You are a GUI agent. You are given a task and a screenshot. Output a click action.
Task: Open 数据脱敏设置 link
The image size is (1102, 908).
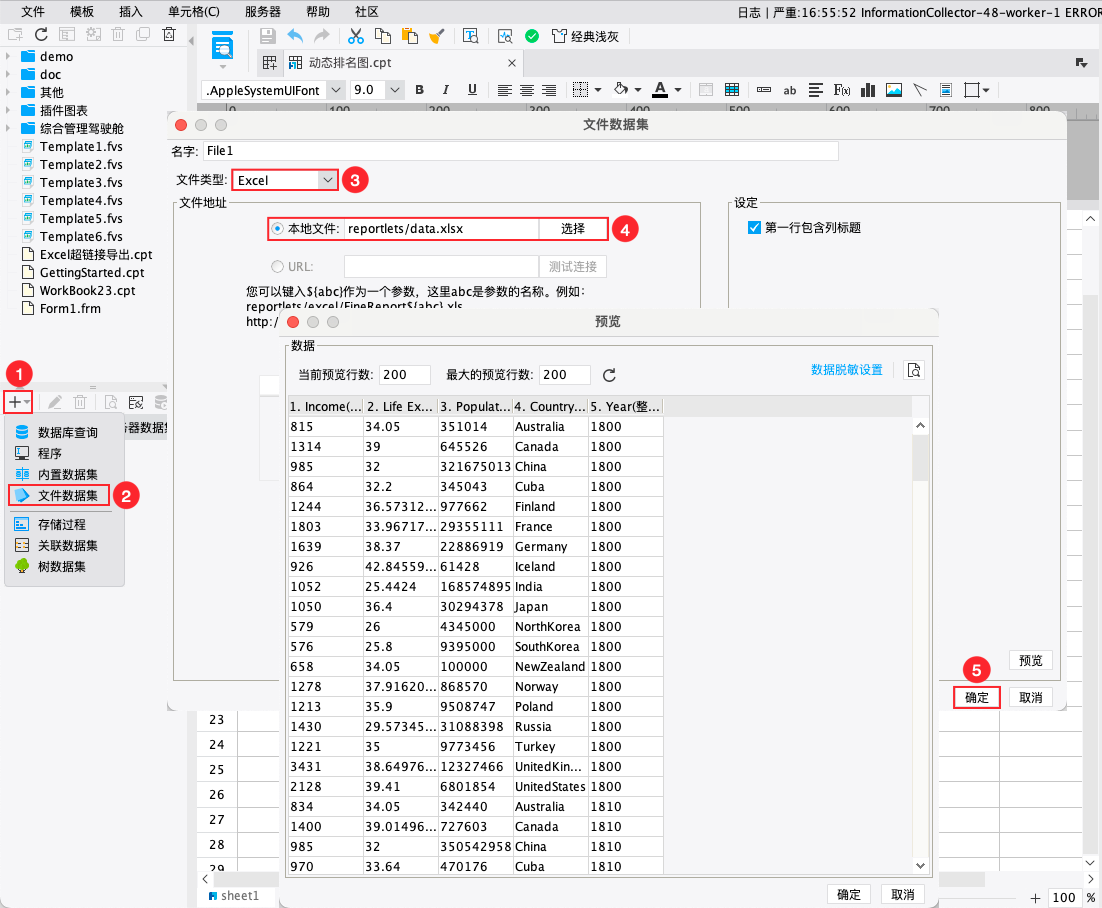[846, 370]
